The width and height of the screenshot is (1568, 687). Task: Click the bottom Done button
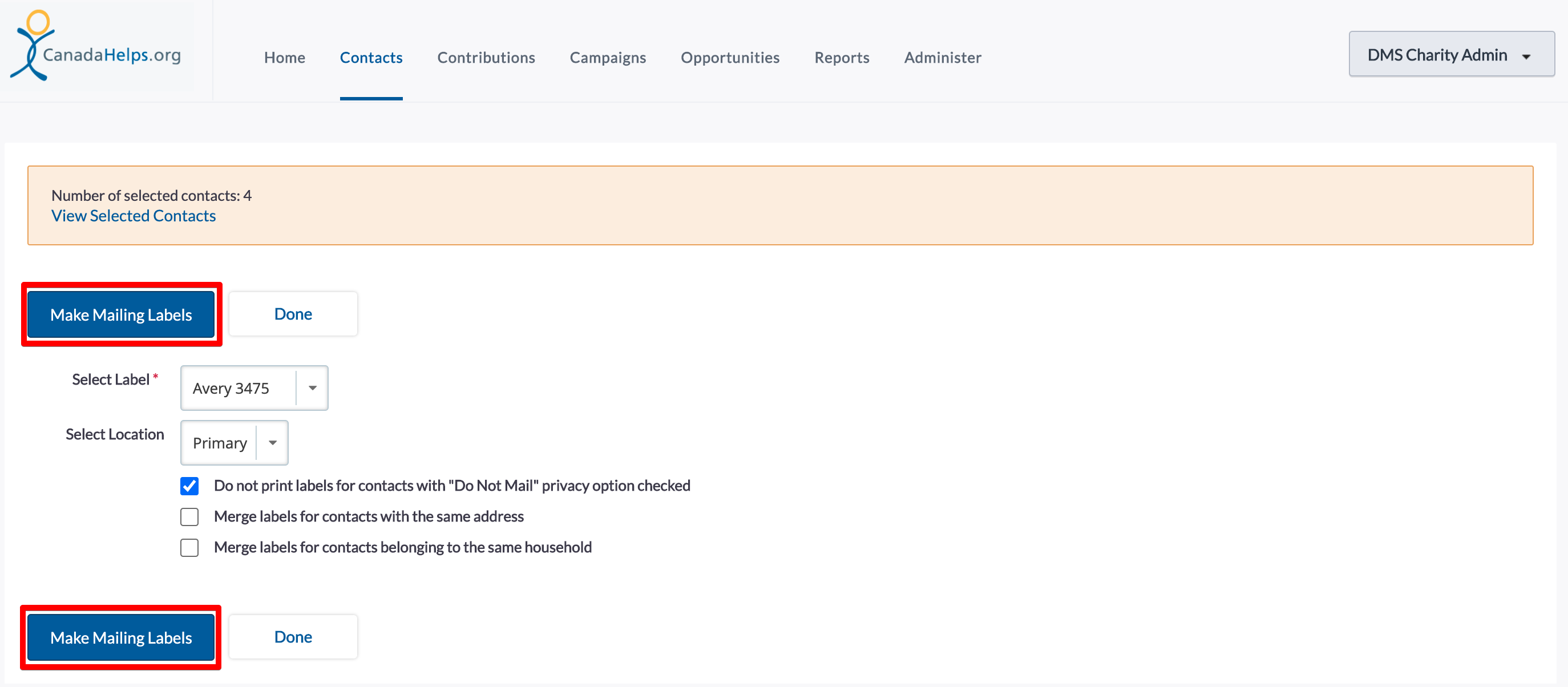(x=293, y=636)
